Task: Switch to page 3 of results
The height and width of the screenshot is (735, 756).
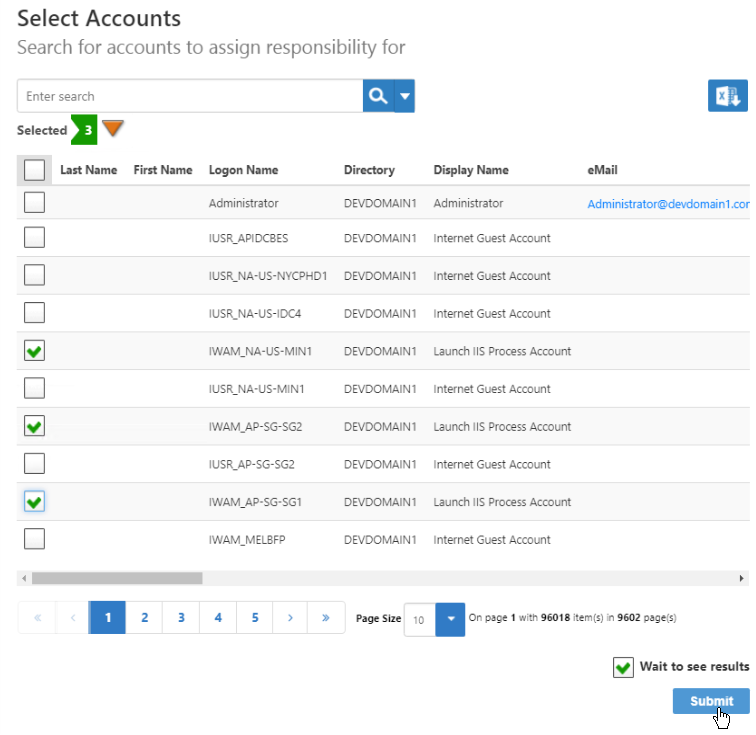Action: pos(181,618)
